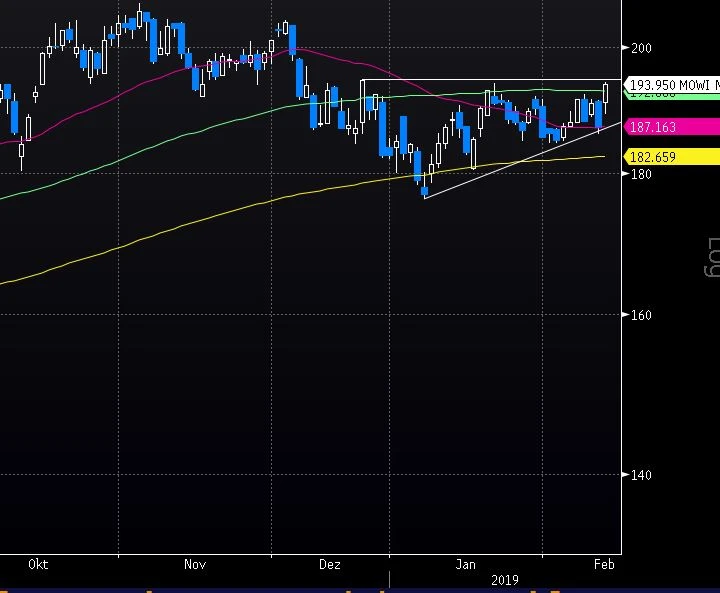The height and width of the screenshot is (593, 720).
Task: Click the latest white candlestick in February
Action: point(607,94)
